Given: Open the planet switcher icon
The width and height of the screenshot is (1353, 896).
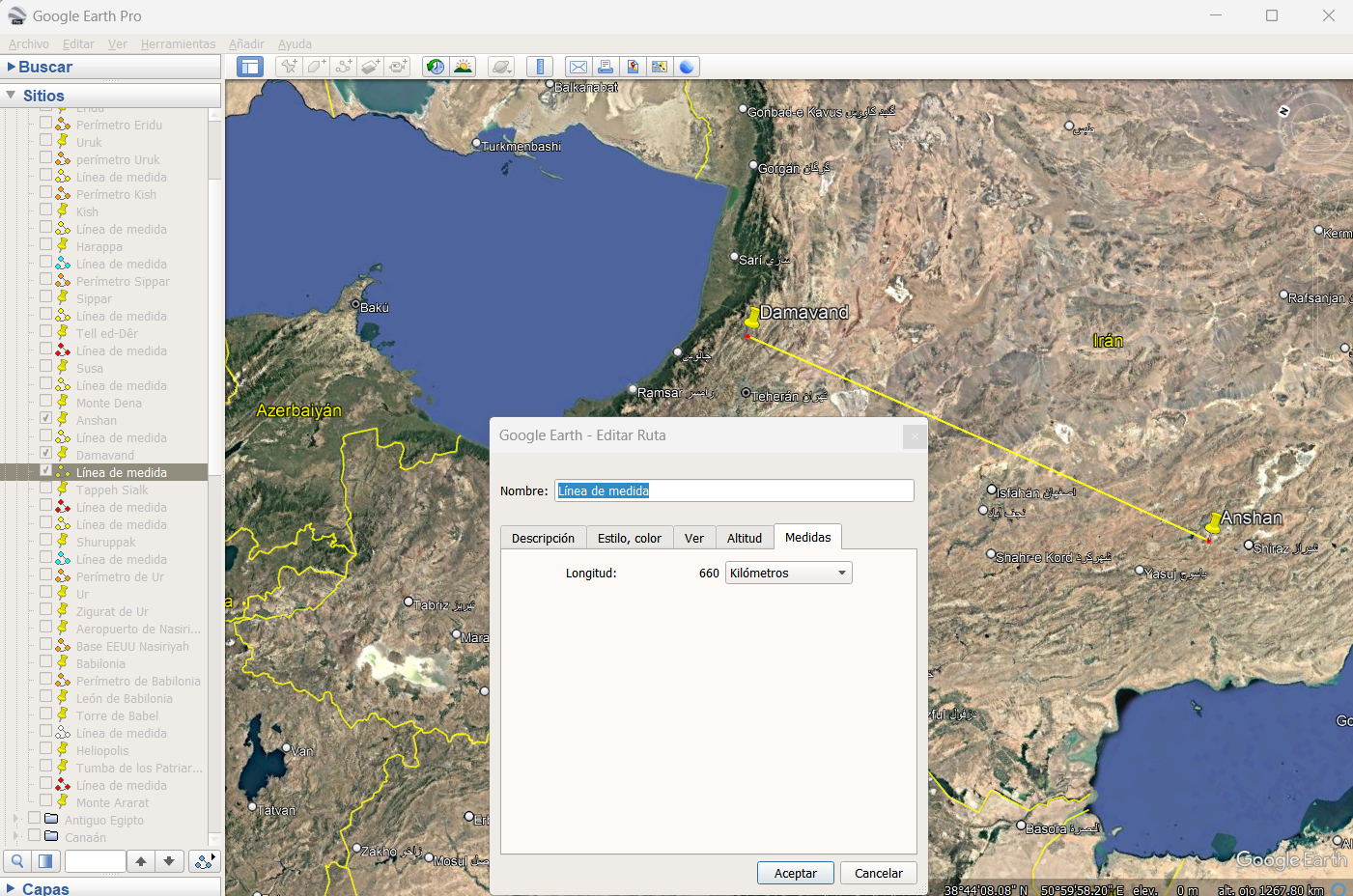Looking at the screenshot, I should 501,67.
